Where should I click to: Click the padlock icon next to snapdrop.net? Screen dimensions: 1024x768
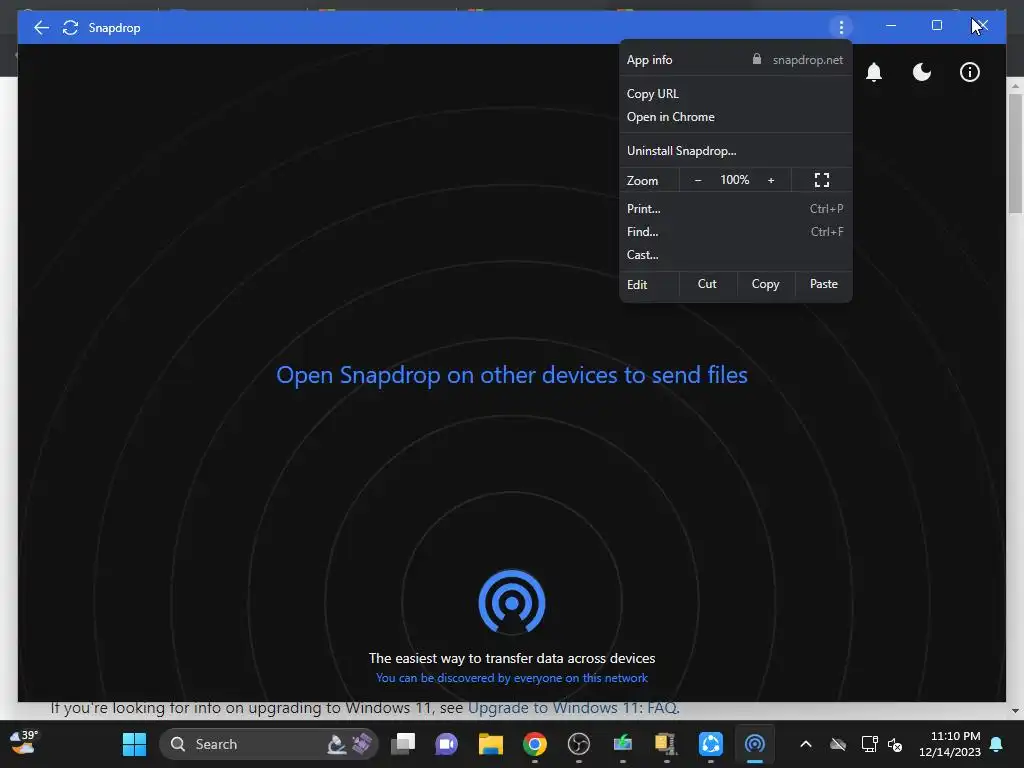point(756,59)
